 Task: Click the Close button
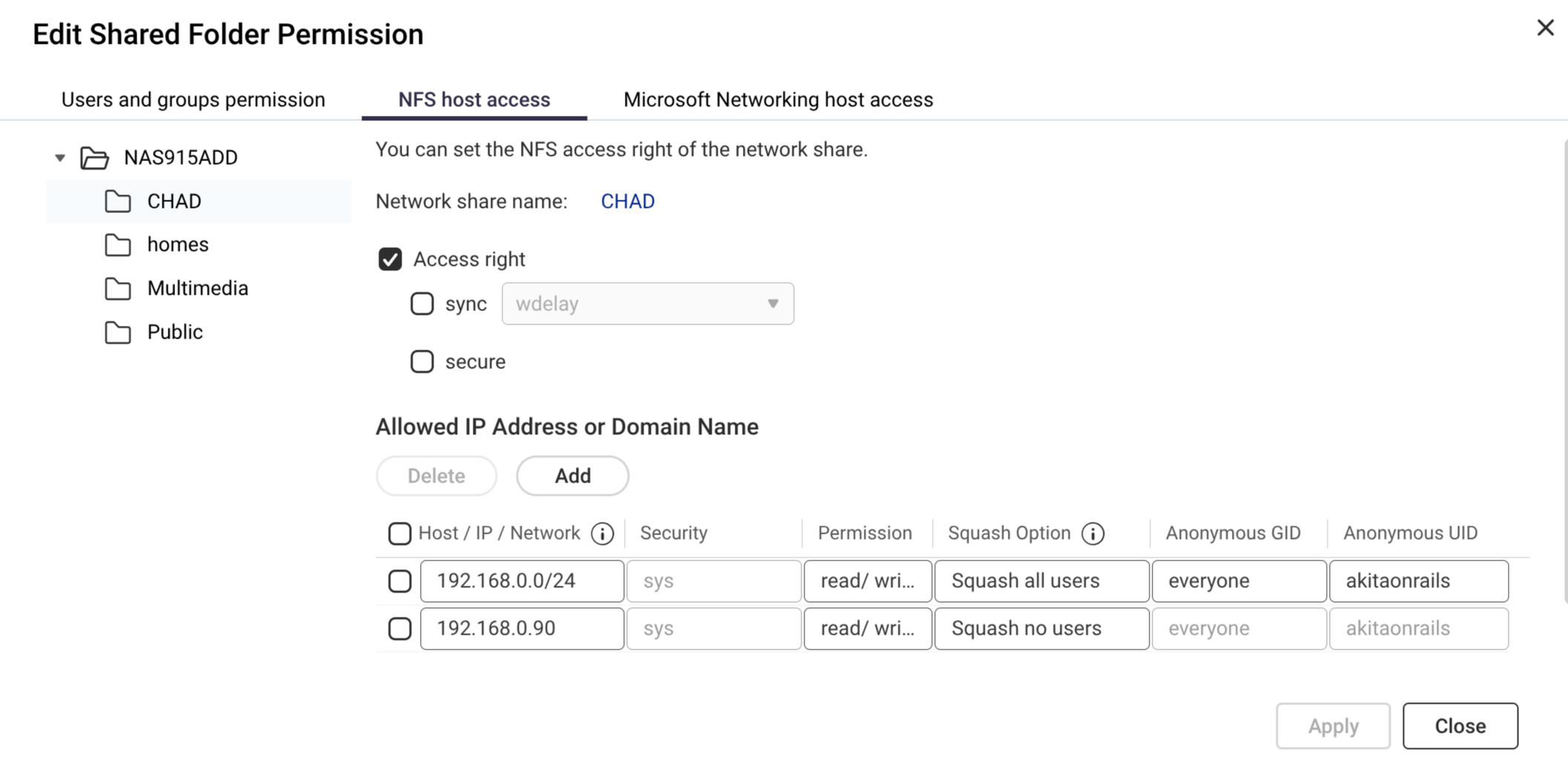pos(1460,726)
